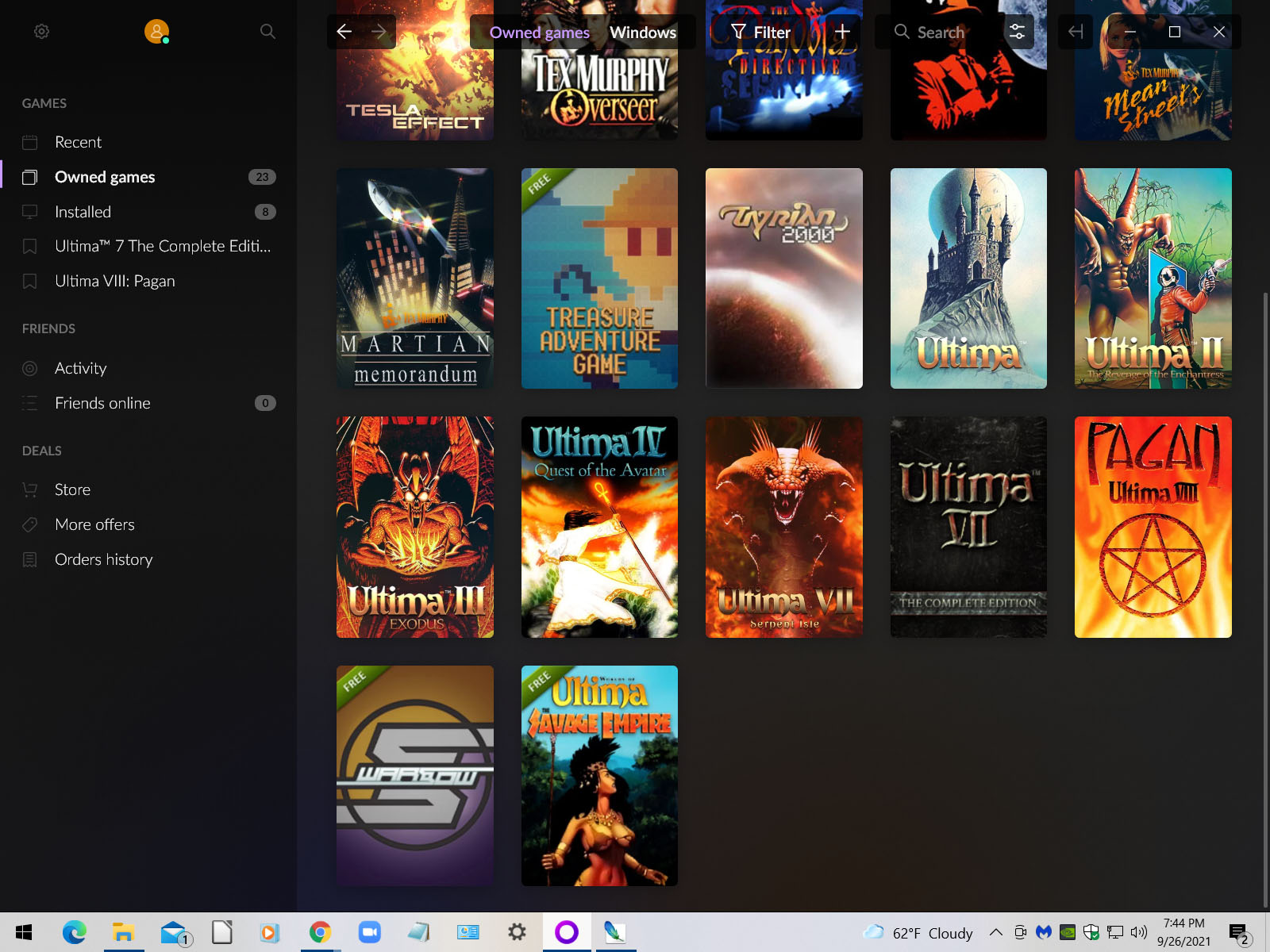Open File Explorer from taskbar

point(123,932)
